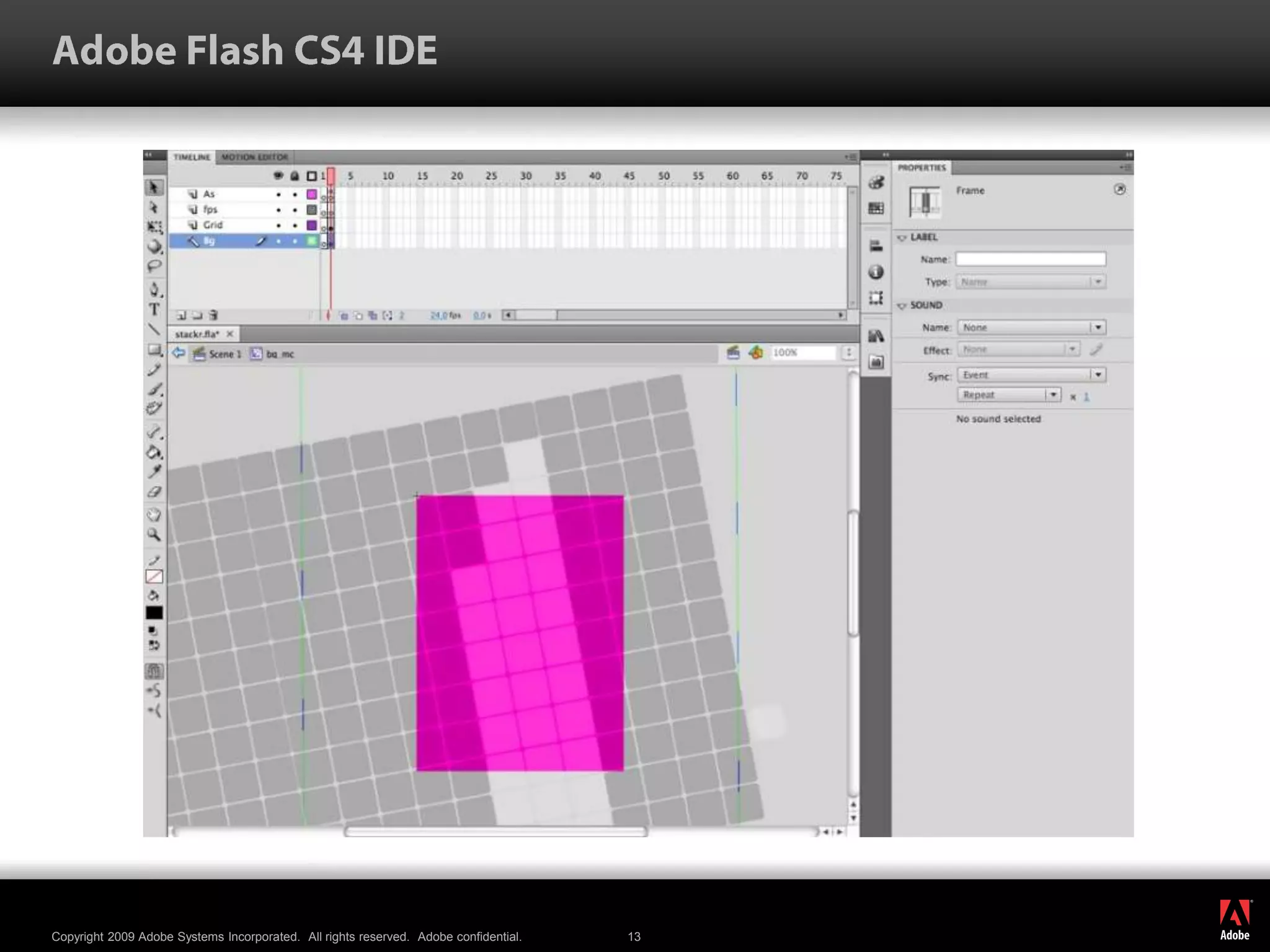Image resolution: width=1270 pixels, height=952 pixels.
Task: Toggle lock dot of fps layer
Action: tap(295, 210)
